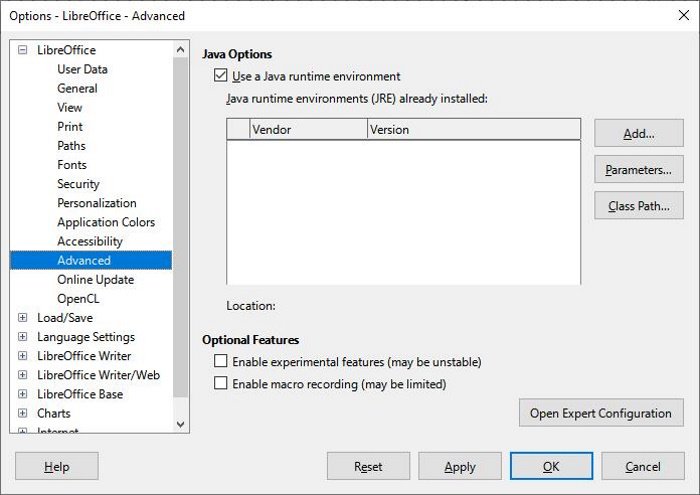The width and height of the screenshot is (700, 495).
Task: Expand the Charts tree node
Action: tap(22, 413)
